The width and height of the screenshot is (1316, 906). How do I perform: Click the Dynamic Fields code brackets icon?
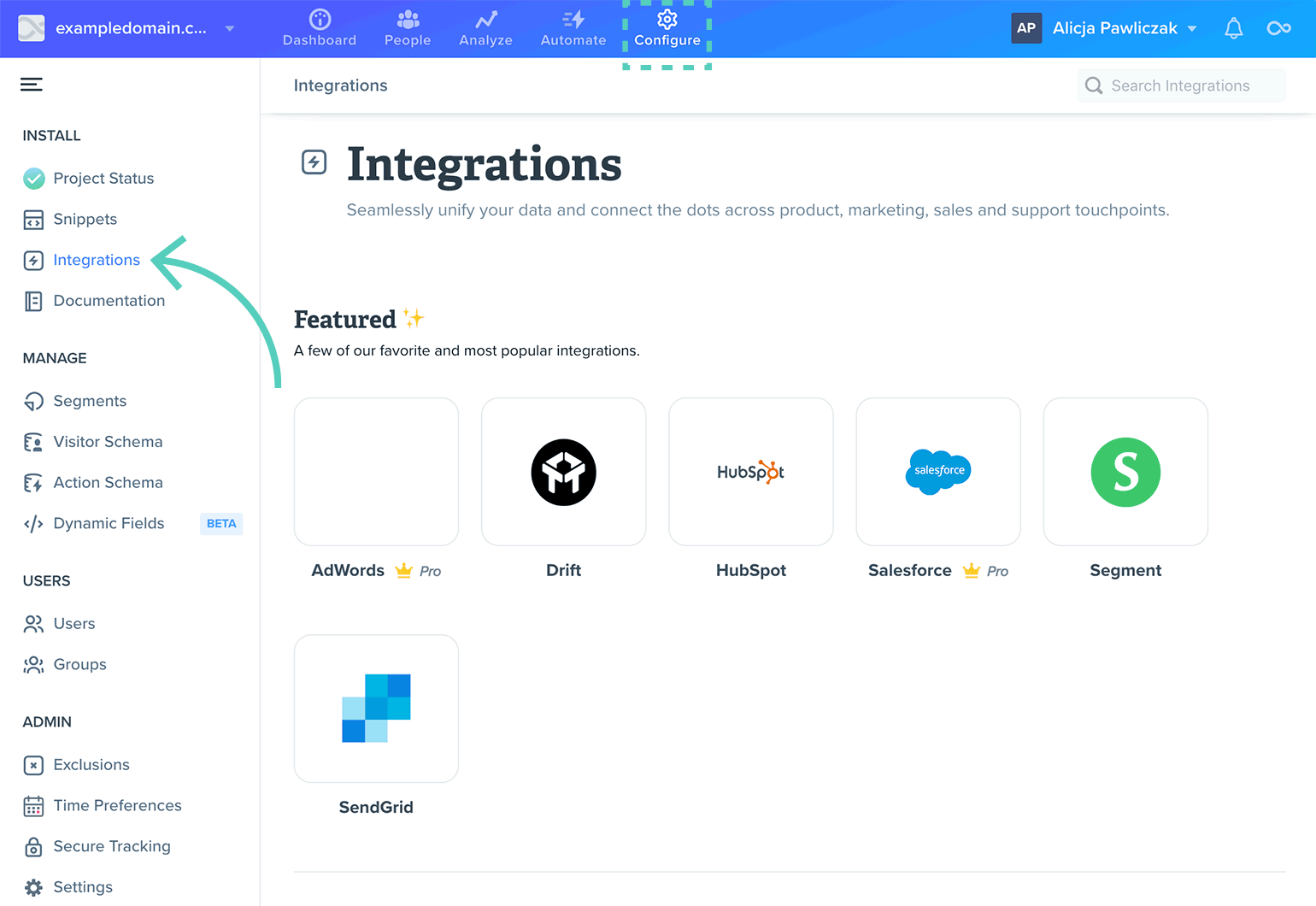(33, 524)
